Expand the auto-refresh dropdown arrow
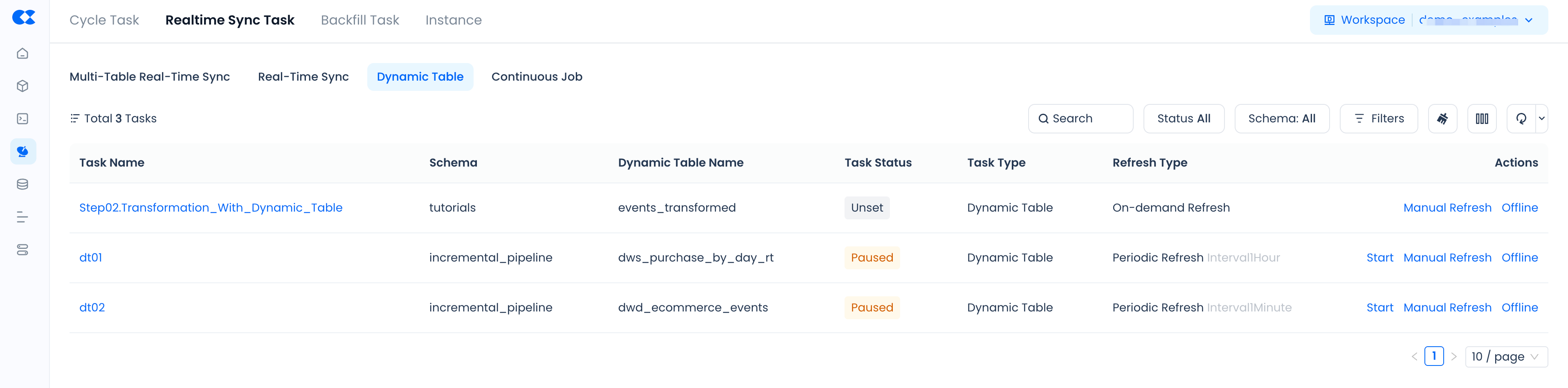 click(1542, 119)
